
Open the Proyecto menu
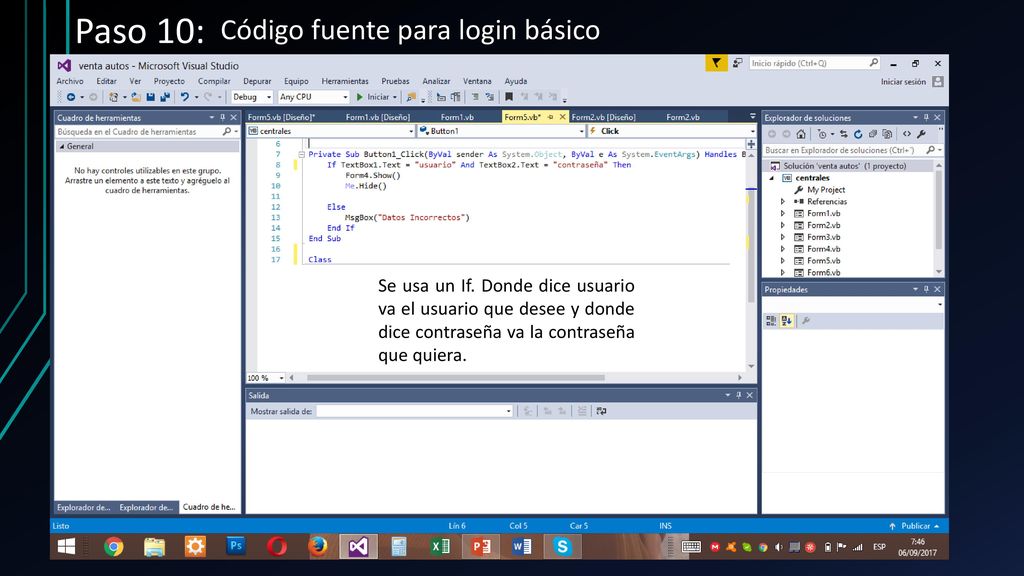169,81
